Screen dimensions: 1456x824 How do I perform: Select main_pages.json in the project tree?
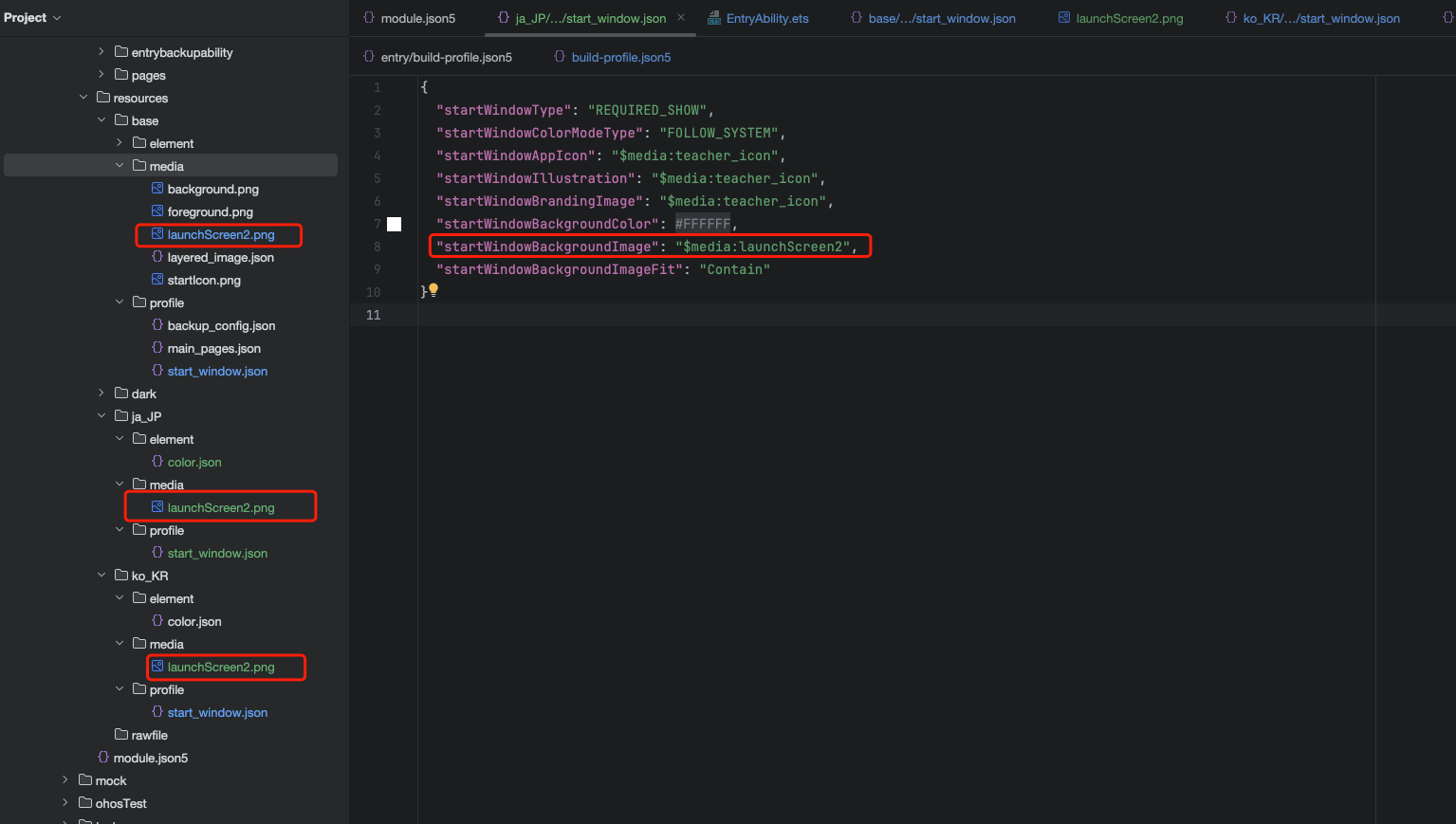[213, 348]
